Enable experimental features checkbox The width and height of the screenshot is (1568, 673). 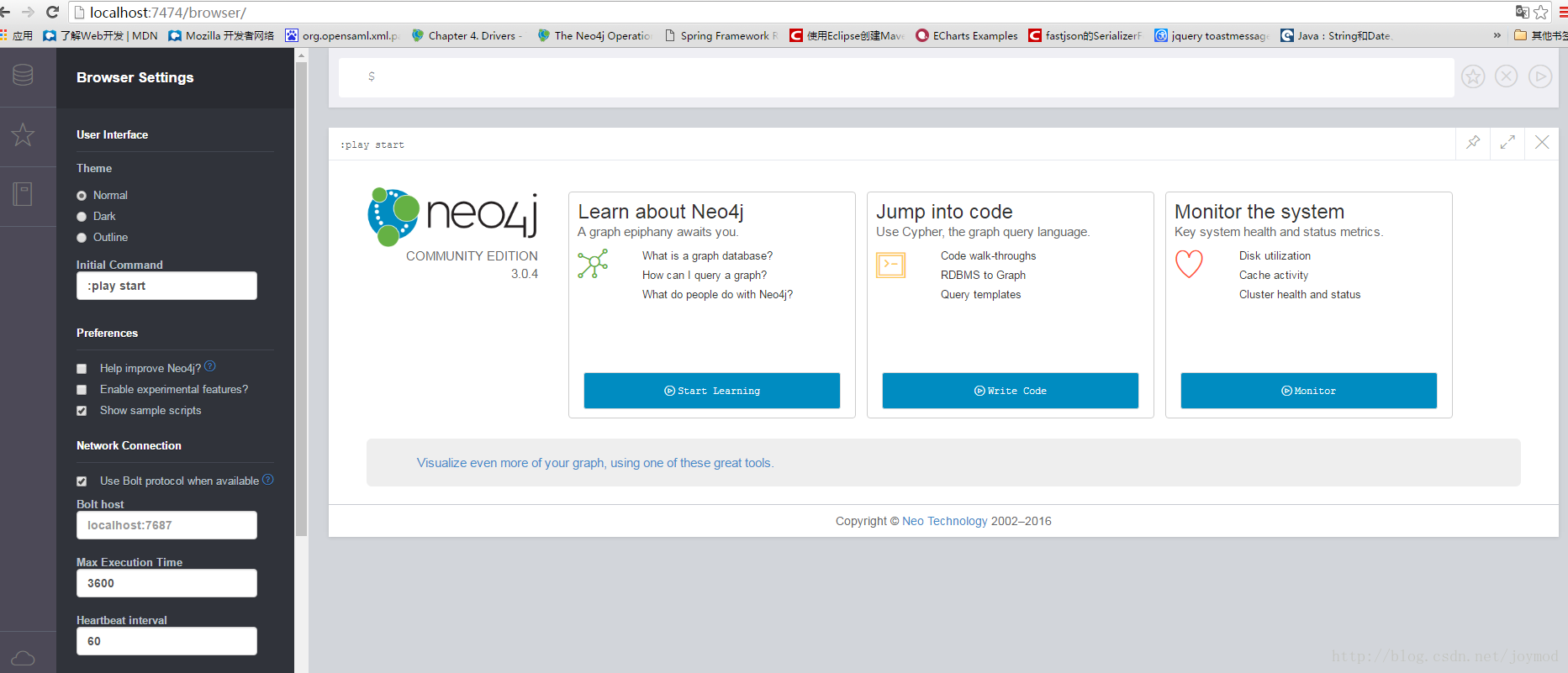coord(82,390)
